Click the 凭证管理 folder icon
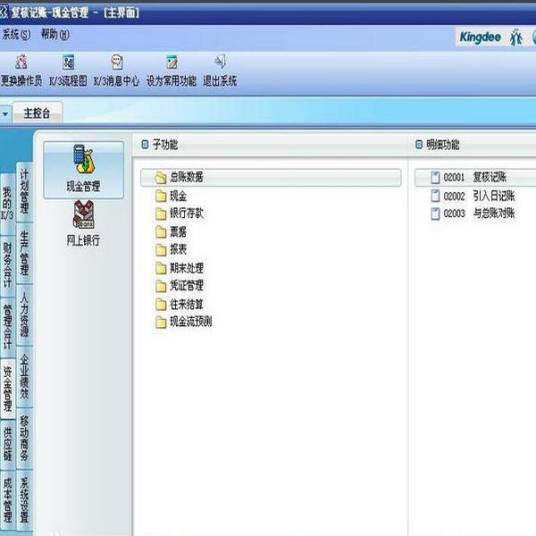This screenshot has height=536, width=536. pyautogui.click(x=160, y=286)
